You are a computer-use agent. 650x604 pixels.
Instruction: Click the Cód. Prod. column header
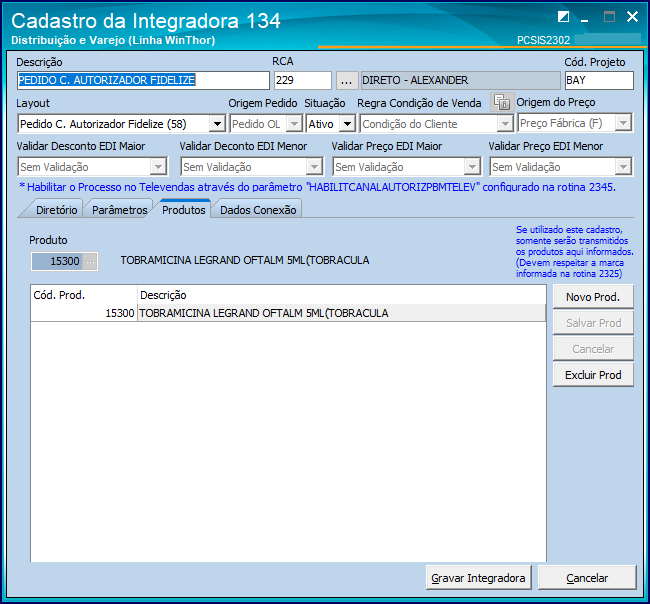click(x=84, y=295)
